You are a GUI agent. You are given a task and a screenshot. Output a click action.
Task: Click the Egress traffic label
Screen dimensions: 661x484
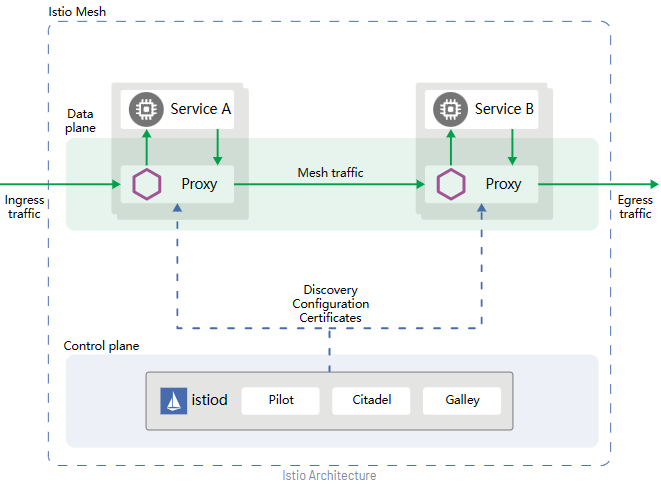coord(635,207)
